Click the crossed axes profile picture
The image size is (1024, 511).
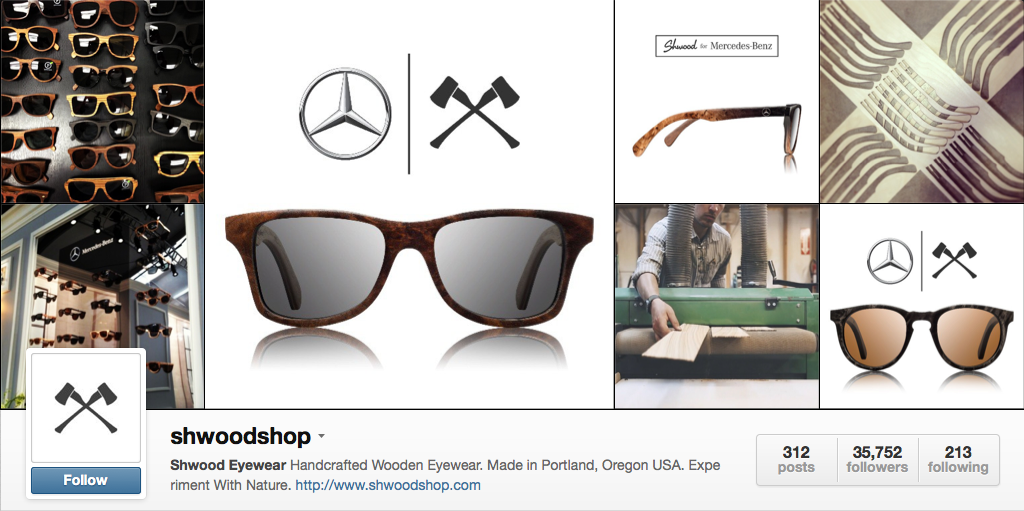86,408
